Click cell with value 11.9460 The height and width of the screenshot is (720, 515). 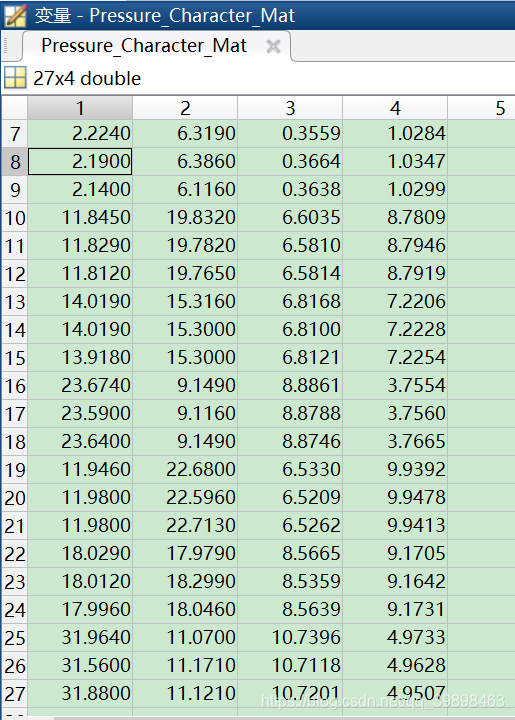[80, 470]
